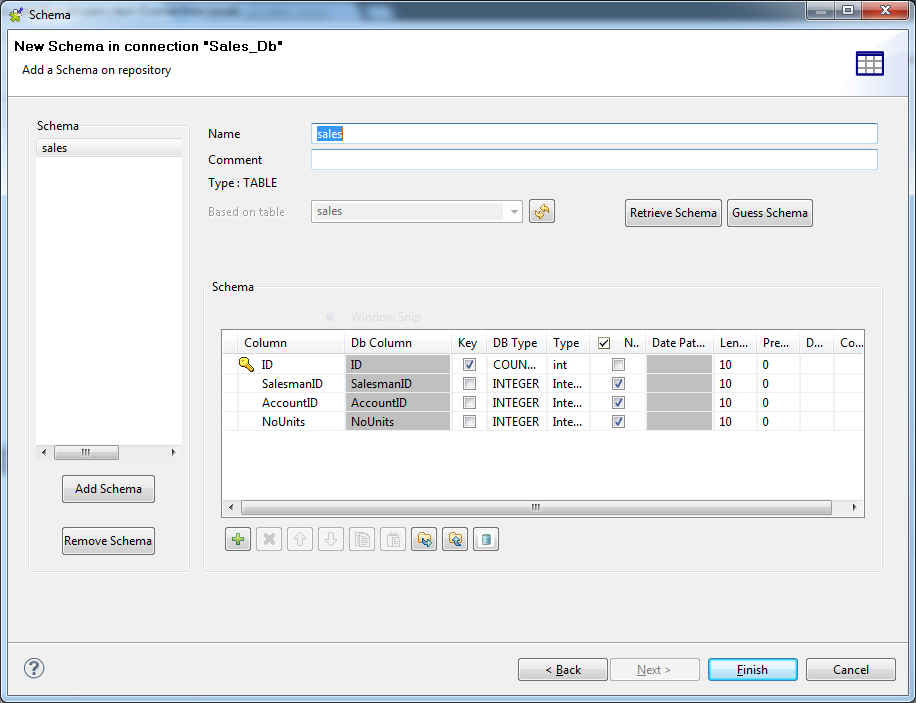The image size is (916, 703).
Task: Click the Remove Schema button
Action: tap(108, 541)
